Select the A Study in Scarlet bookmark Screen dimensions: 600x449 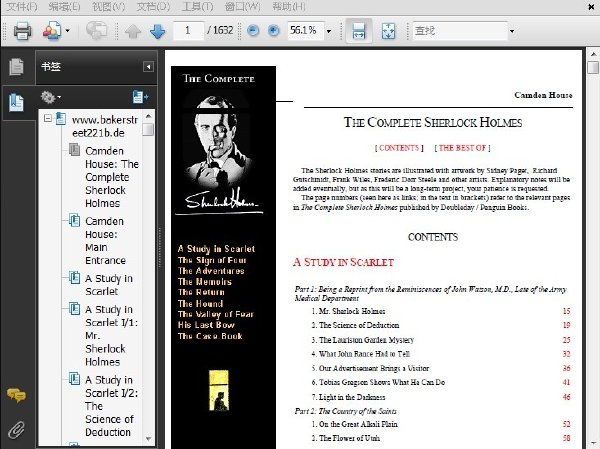pyautogui.click(x=109, y=285)
